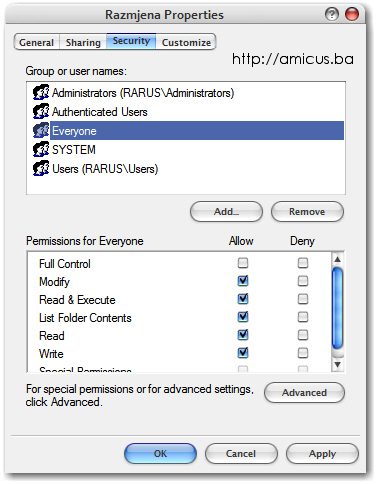Click the Everyone group icon

41,131
